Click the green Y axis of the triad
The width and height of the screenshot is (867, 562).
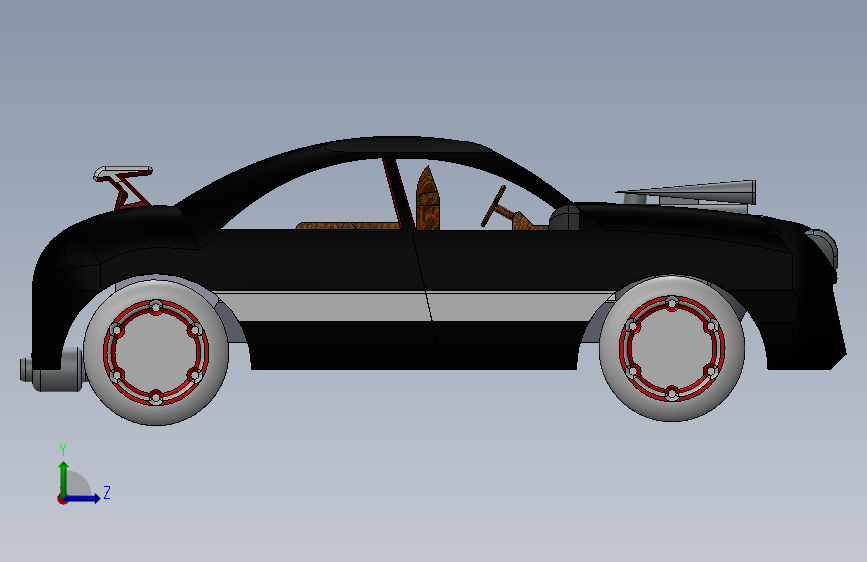point(64,478)
